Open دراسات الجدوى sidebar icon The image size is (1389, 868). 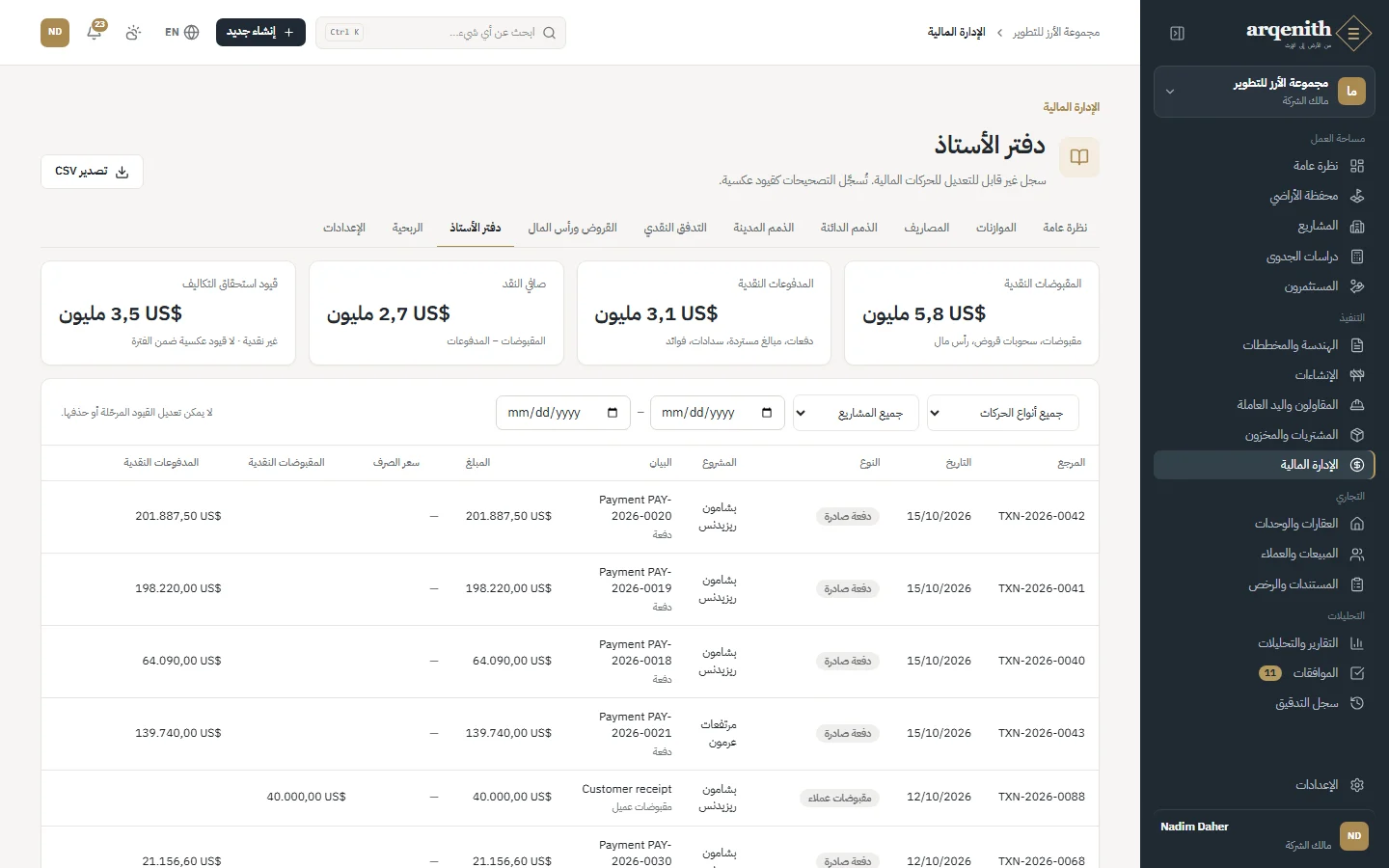(1357, 257)
